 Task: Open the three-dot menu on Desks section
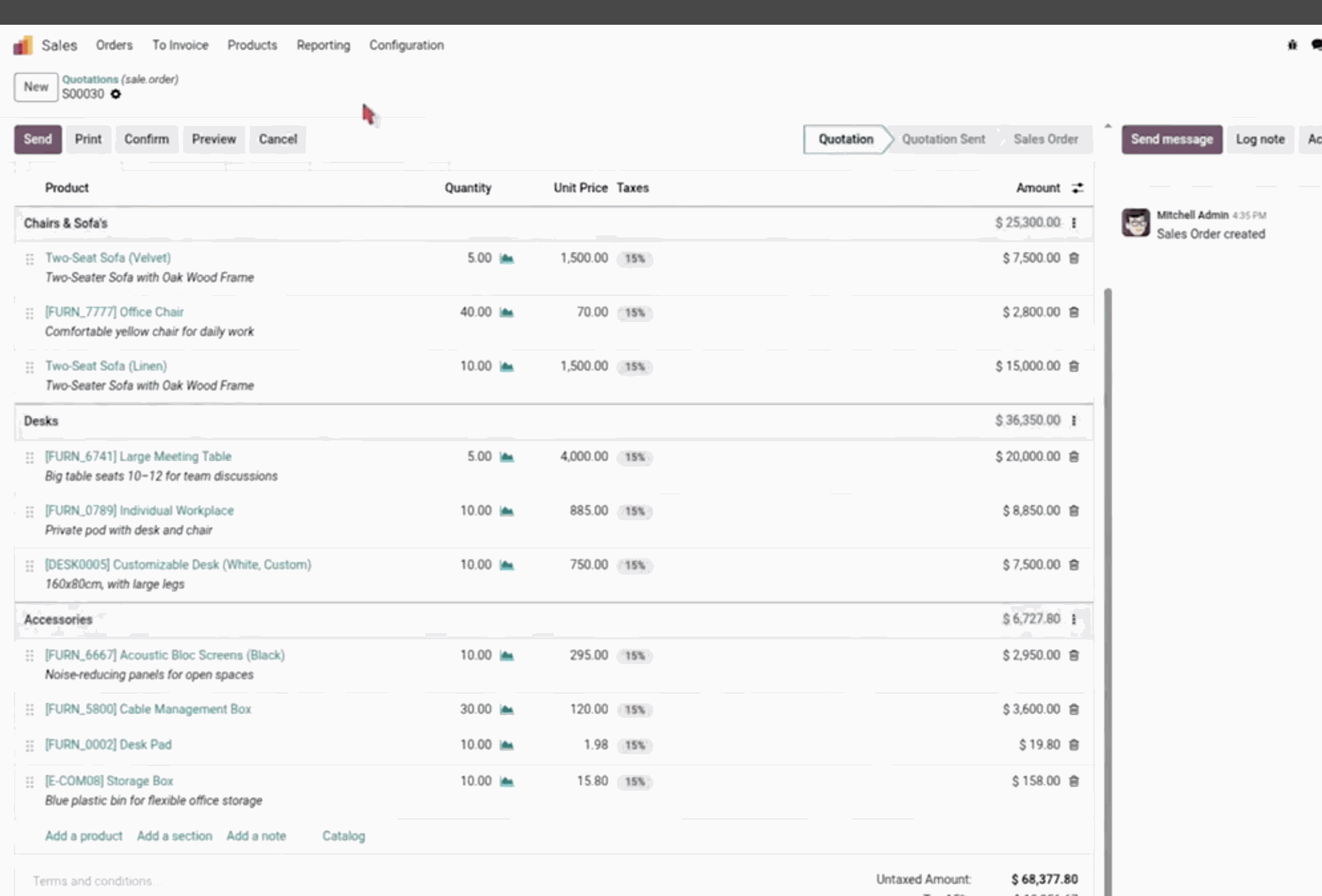pyautogui.click(x=1074, y=420)
